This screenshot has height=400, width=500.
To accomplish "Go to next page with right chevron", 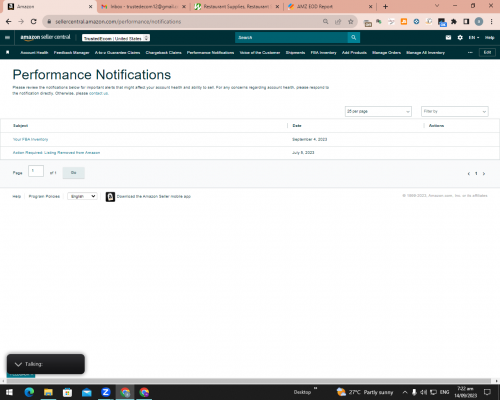I will point(484,174).
